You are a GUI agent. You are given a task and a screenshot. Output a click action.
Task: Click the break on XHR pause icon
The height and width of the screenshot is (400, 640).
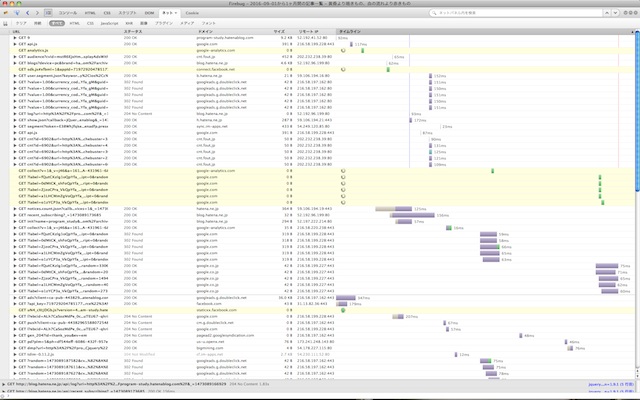tap(5, 24)
